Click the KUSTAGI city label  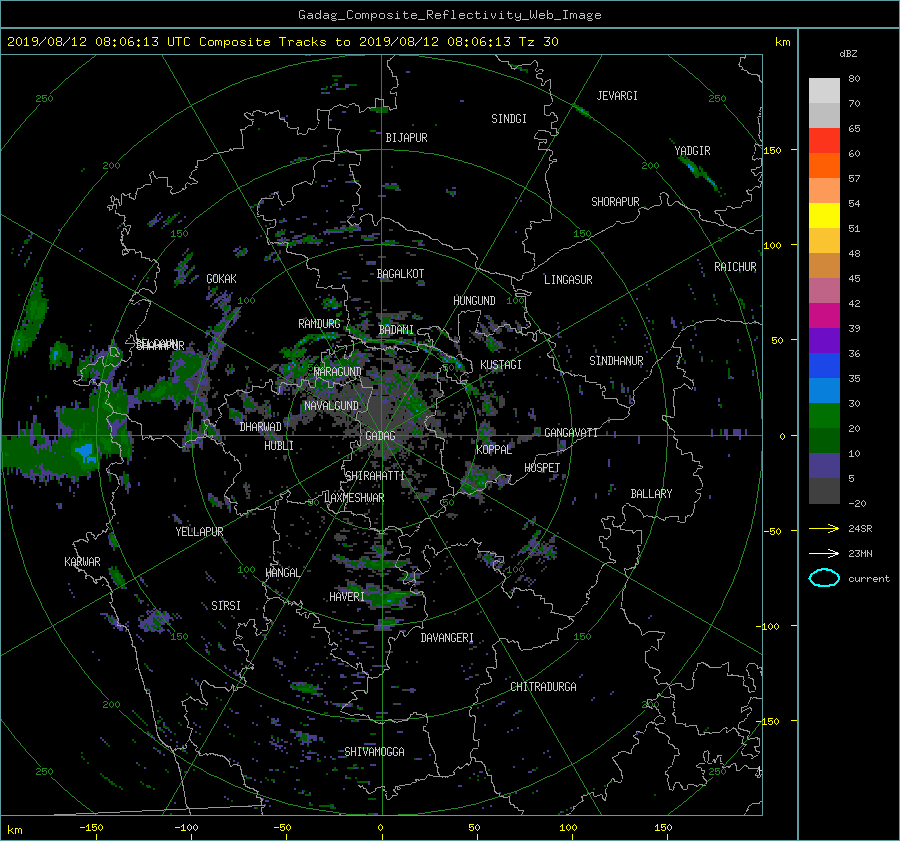[501, 365]
